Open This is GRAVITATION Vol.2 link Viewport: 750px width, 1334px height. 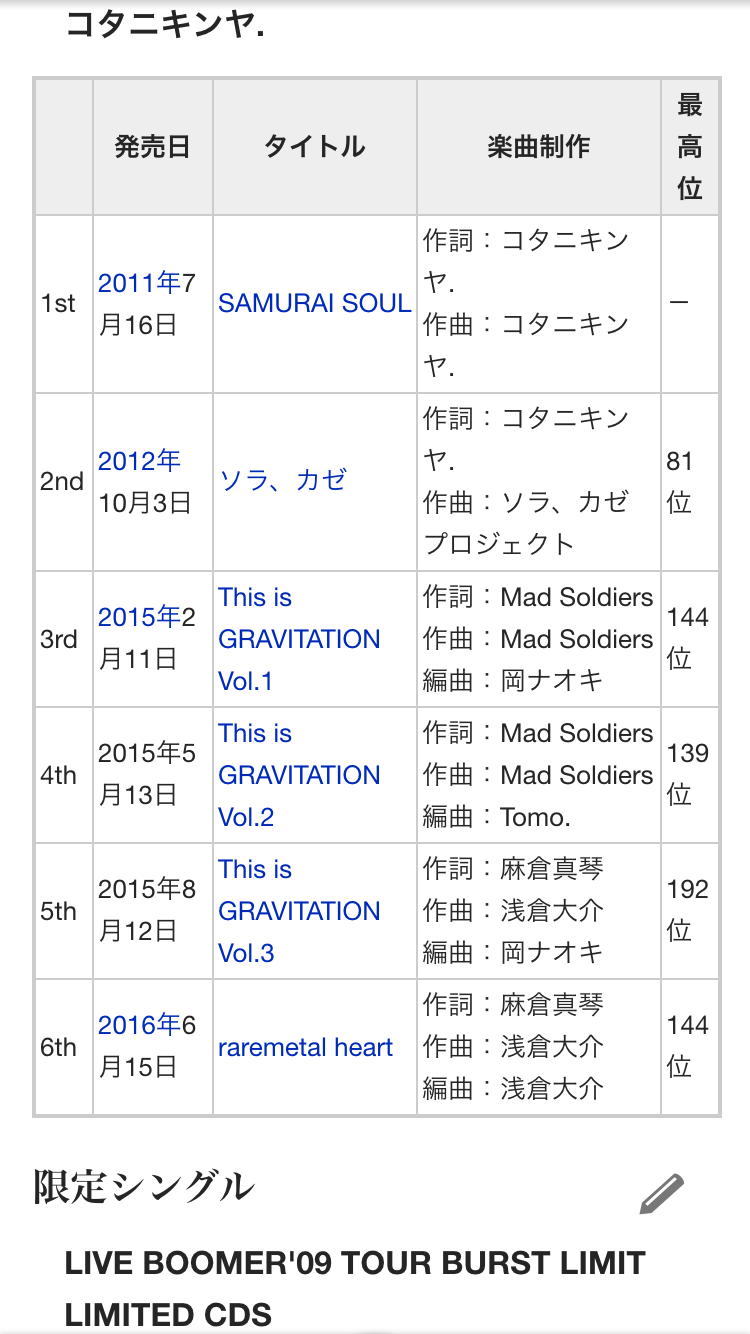pyautogui.click(x=299, y=775)
